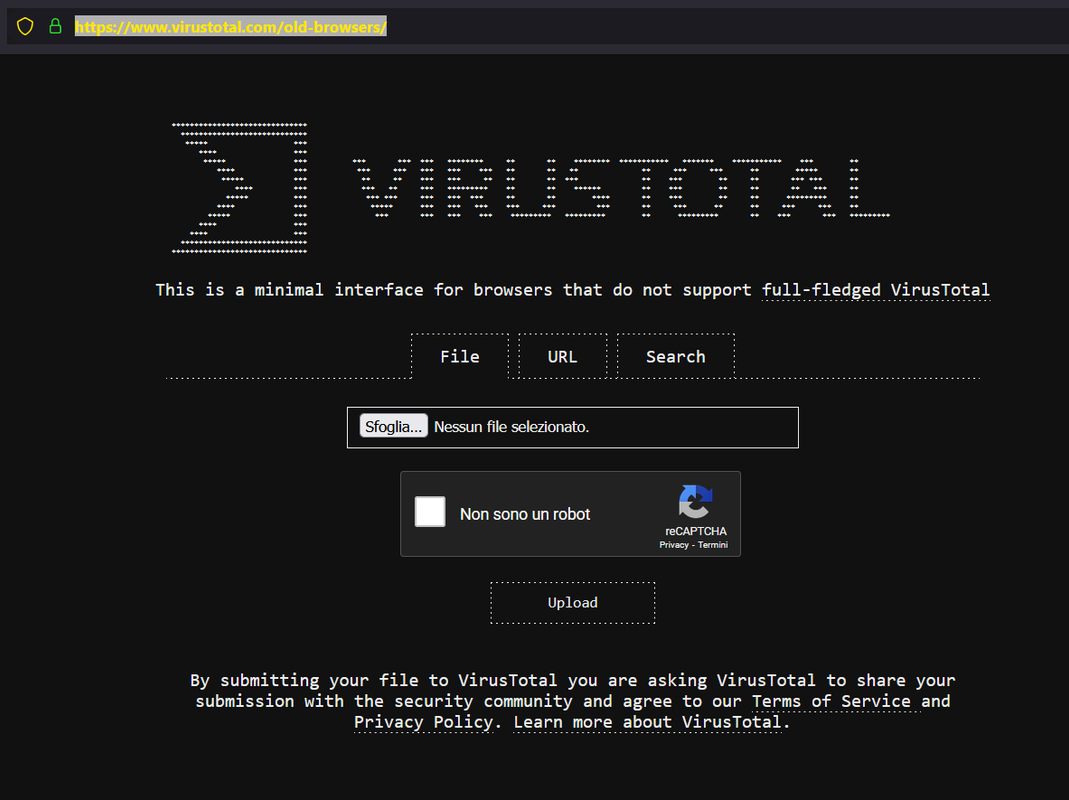Image resolution: width=1069 pixels, height=800 pixels.
Task: Open 'Learn more about VirusTotal' link
Action: (x=647, y=722)
